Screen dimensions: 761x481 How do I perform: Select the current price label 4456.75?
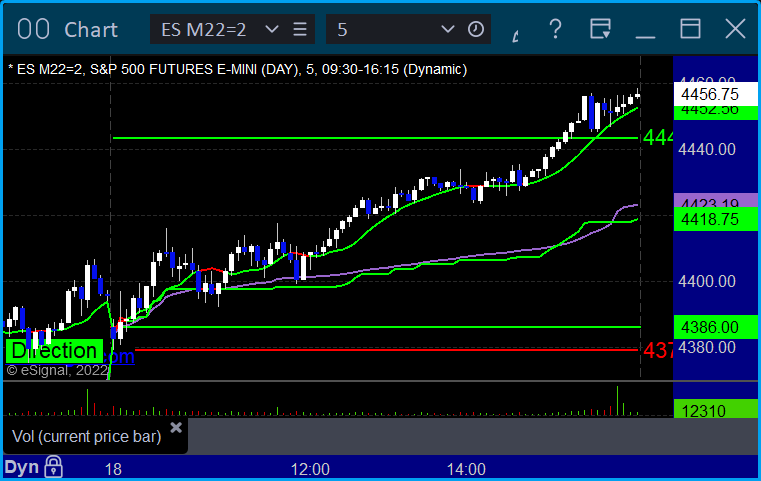point(715,94)
